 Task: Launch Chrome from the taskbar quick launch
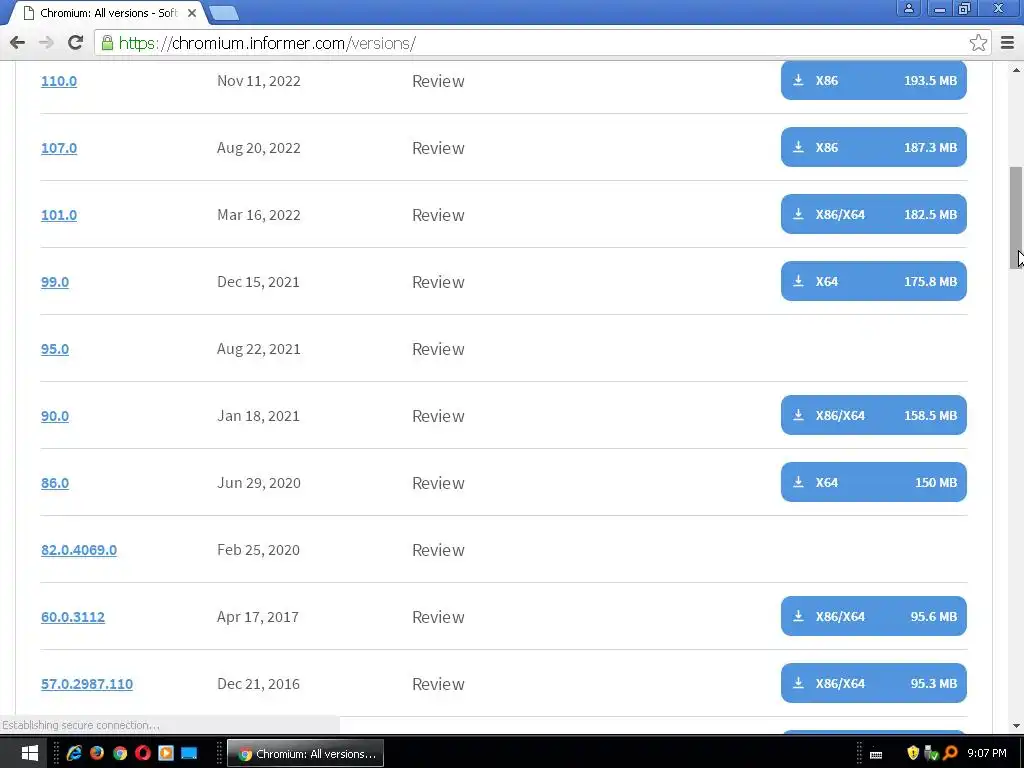120,753
